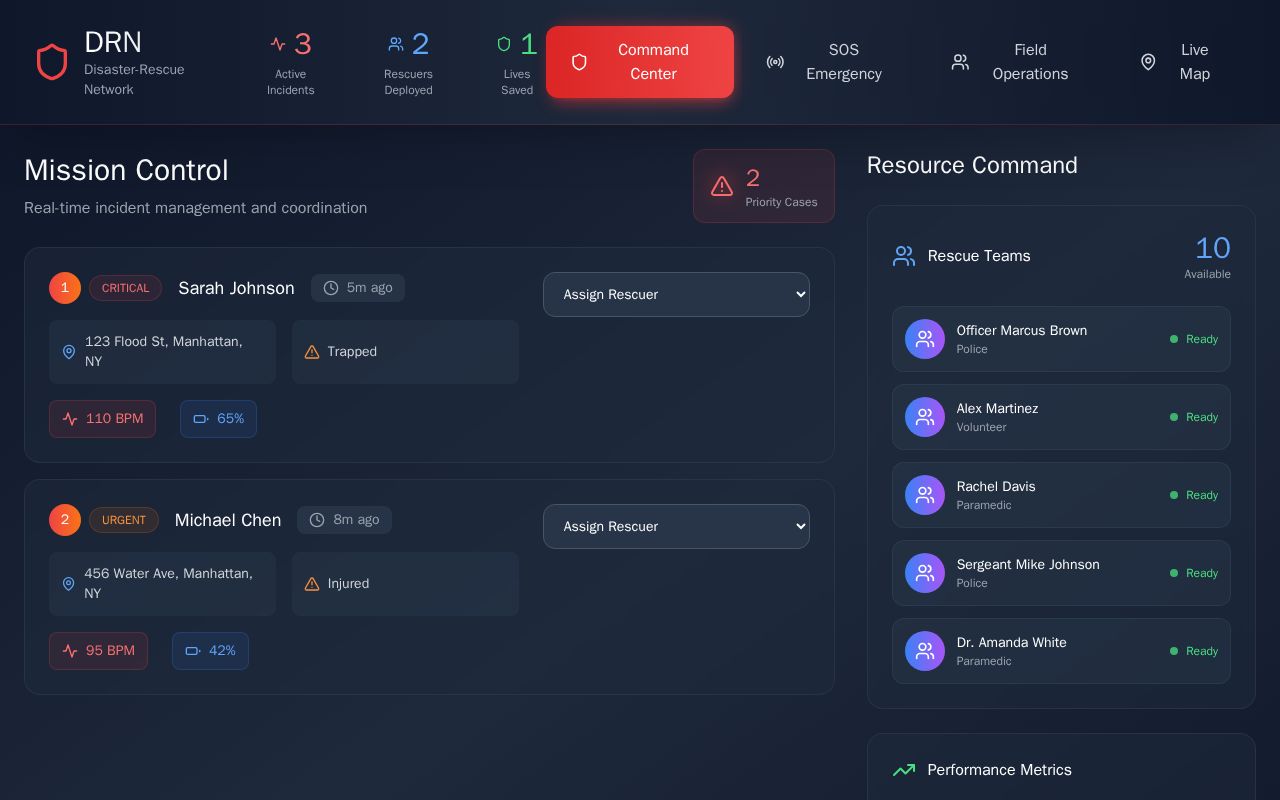Click the DRN shield logo icon

[52, 62]
